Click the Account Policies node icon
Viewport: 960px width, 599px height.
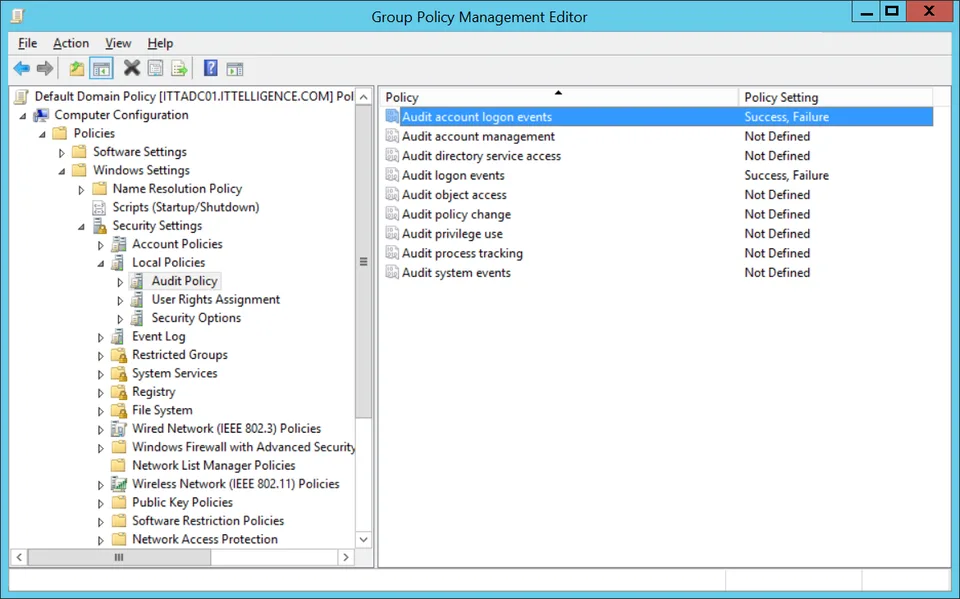pos(119,244)
